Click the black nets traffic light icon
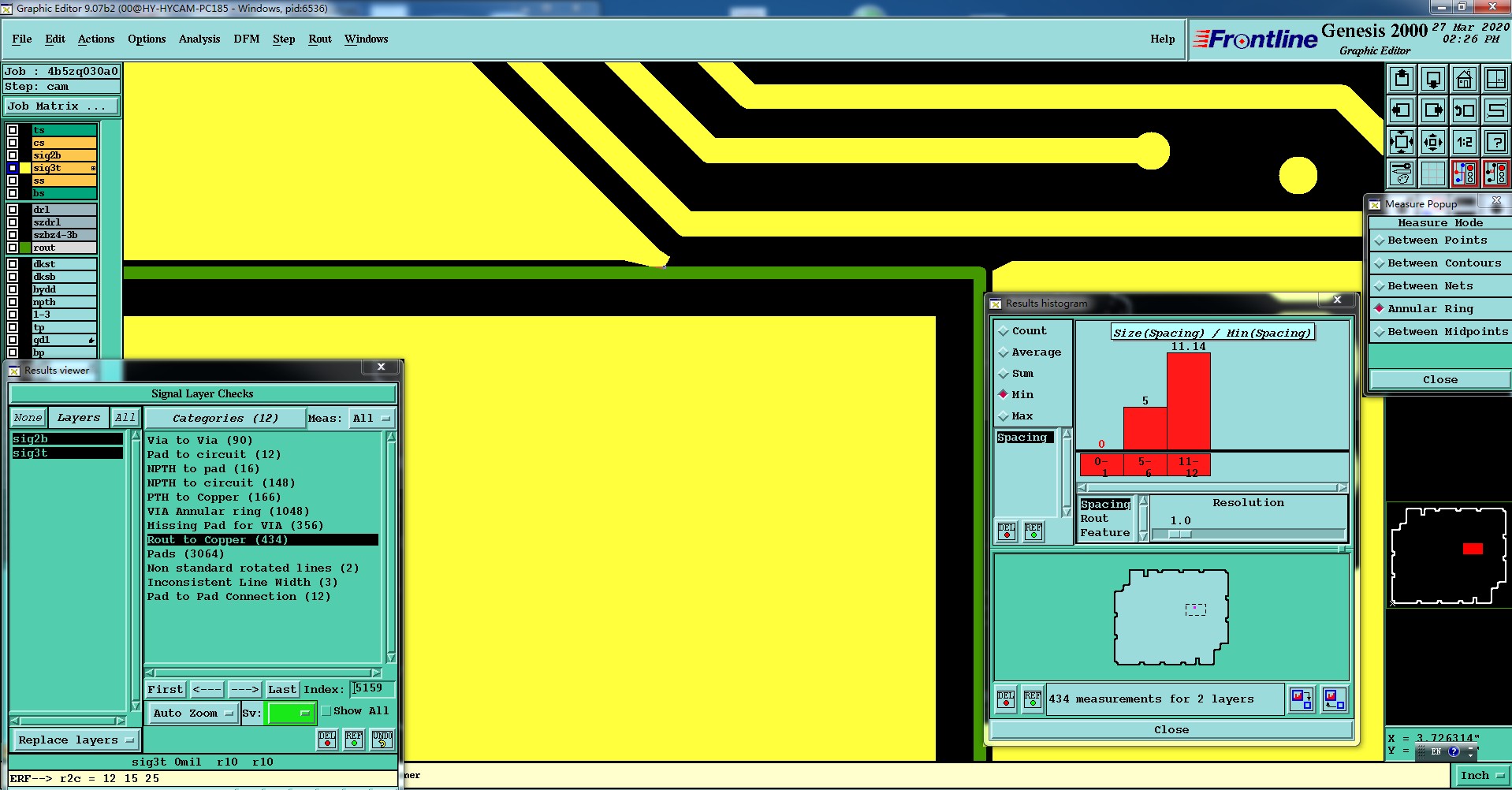The image size is (1512, 790). 1495,173
